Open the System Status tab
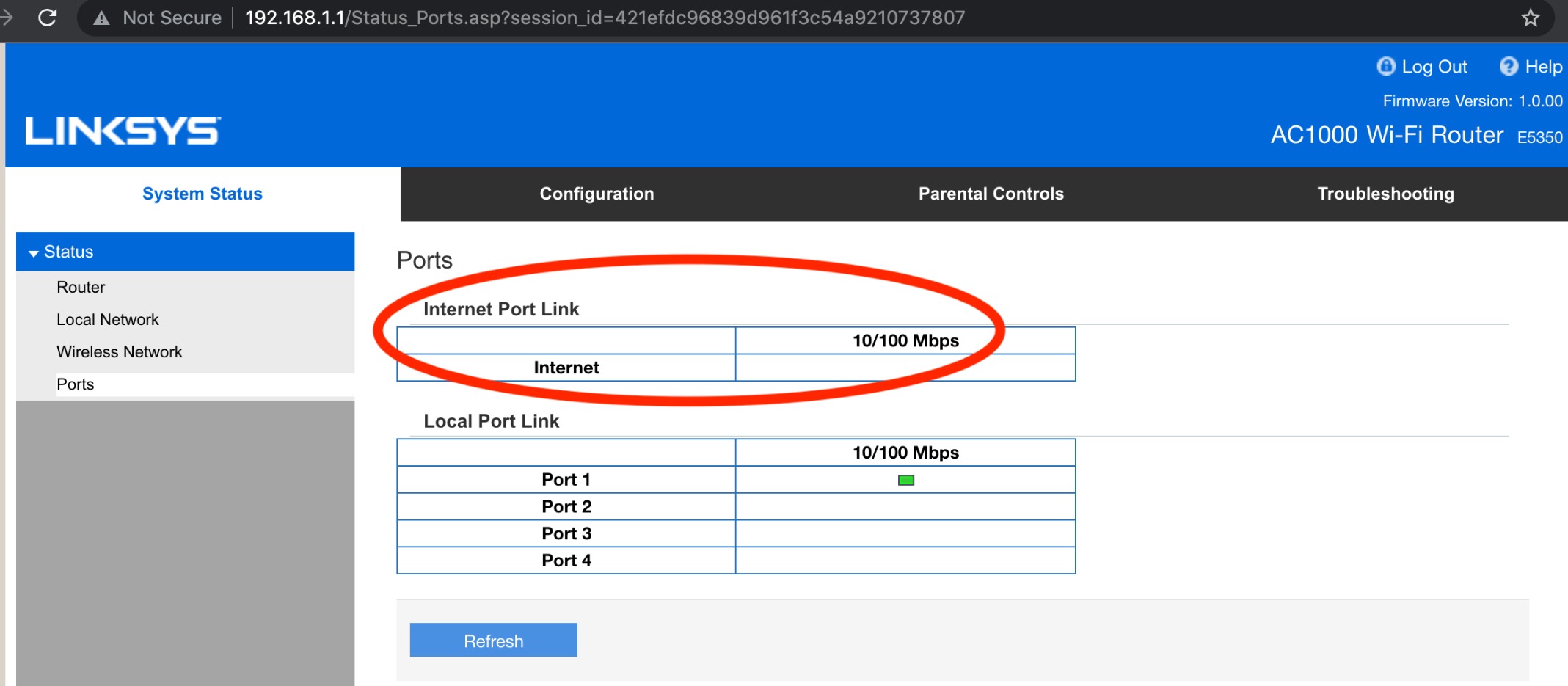The height and width of the screenshot is (686, 1568). tap(203, 194)
